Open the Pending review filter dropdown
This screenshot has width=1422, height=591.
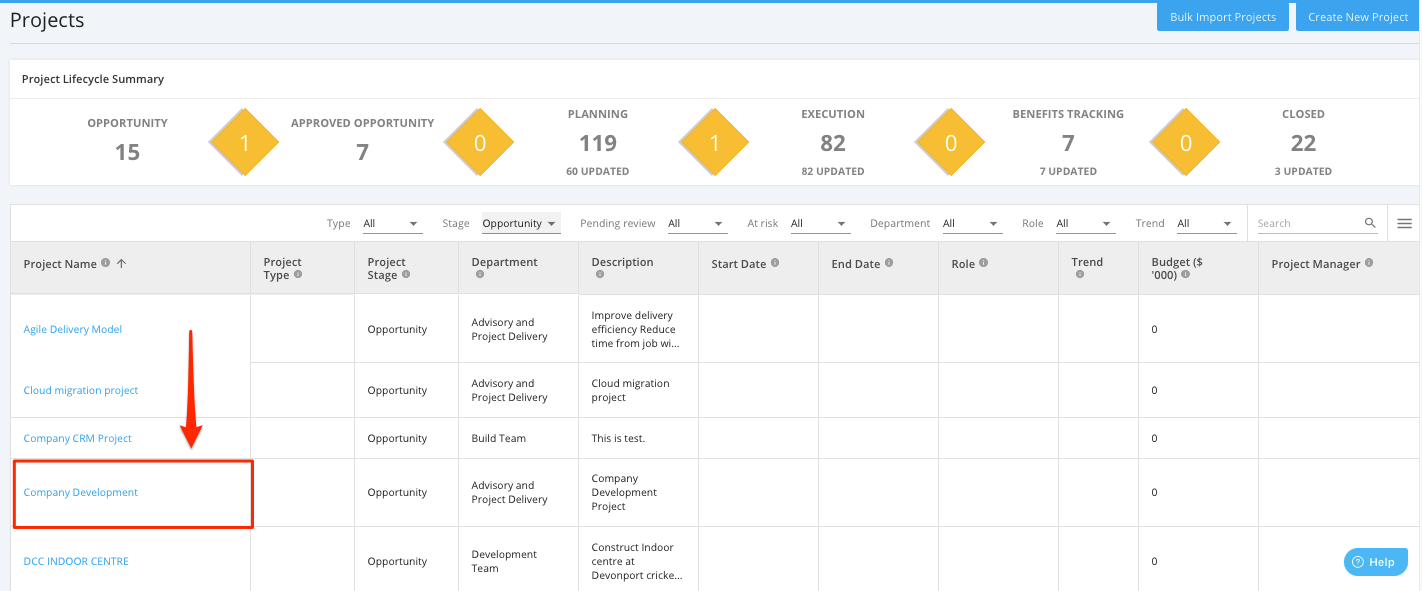[x=697, y=224]
